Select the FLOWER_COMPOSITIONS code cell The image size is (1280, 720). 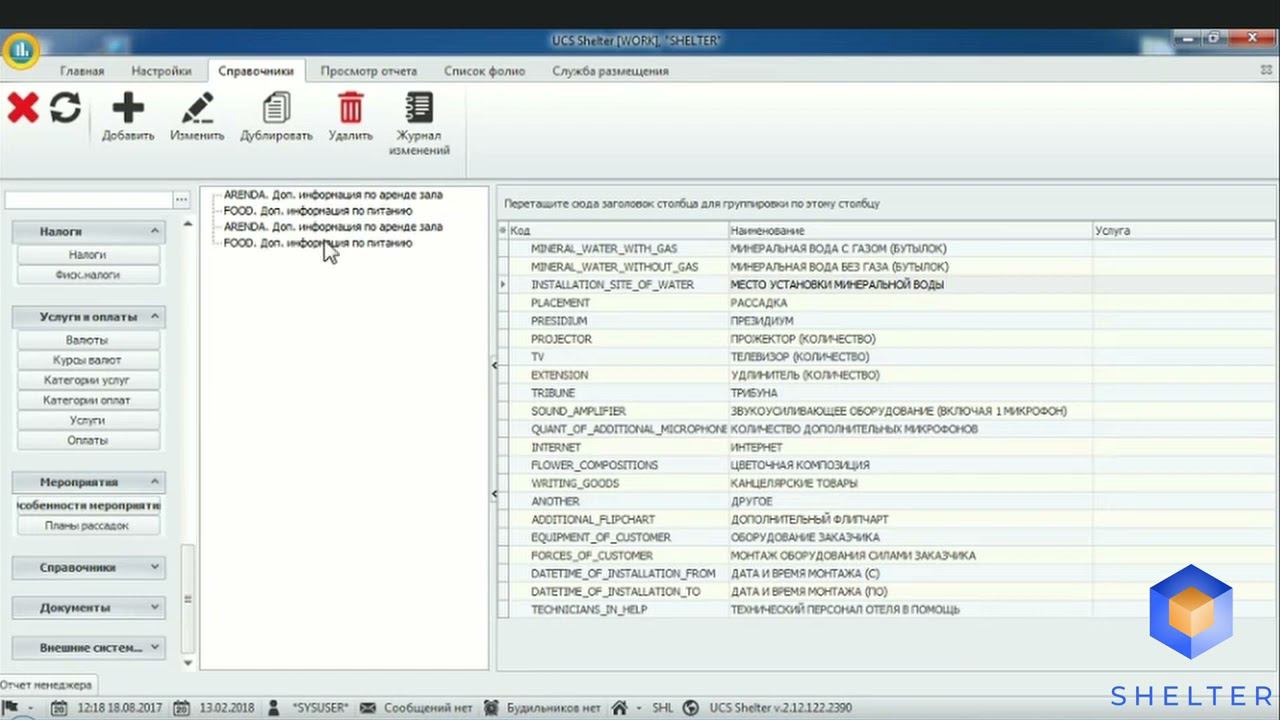[x=619, y=465]
